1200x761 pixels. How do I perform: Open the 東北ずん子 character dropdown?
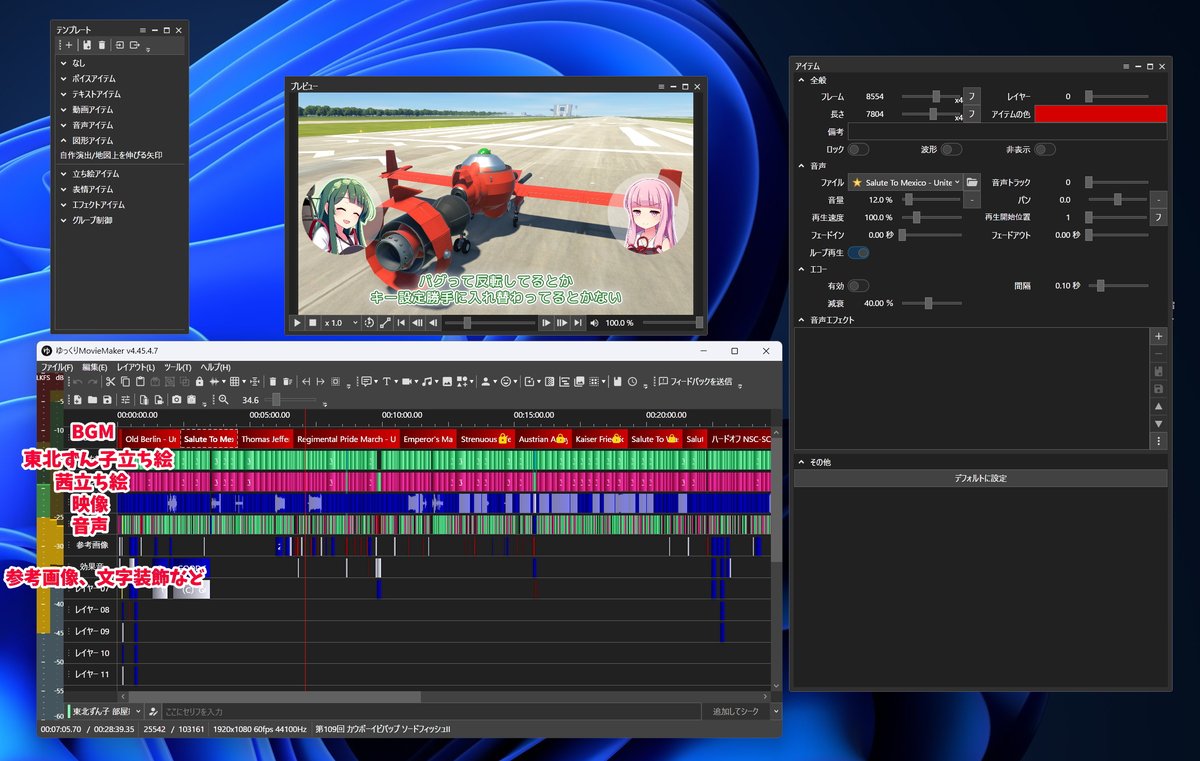pos(104,712)
